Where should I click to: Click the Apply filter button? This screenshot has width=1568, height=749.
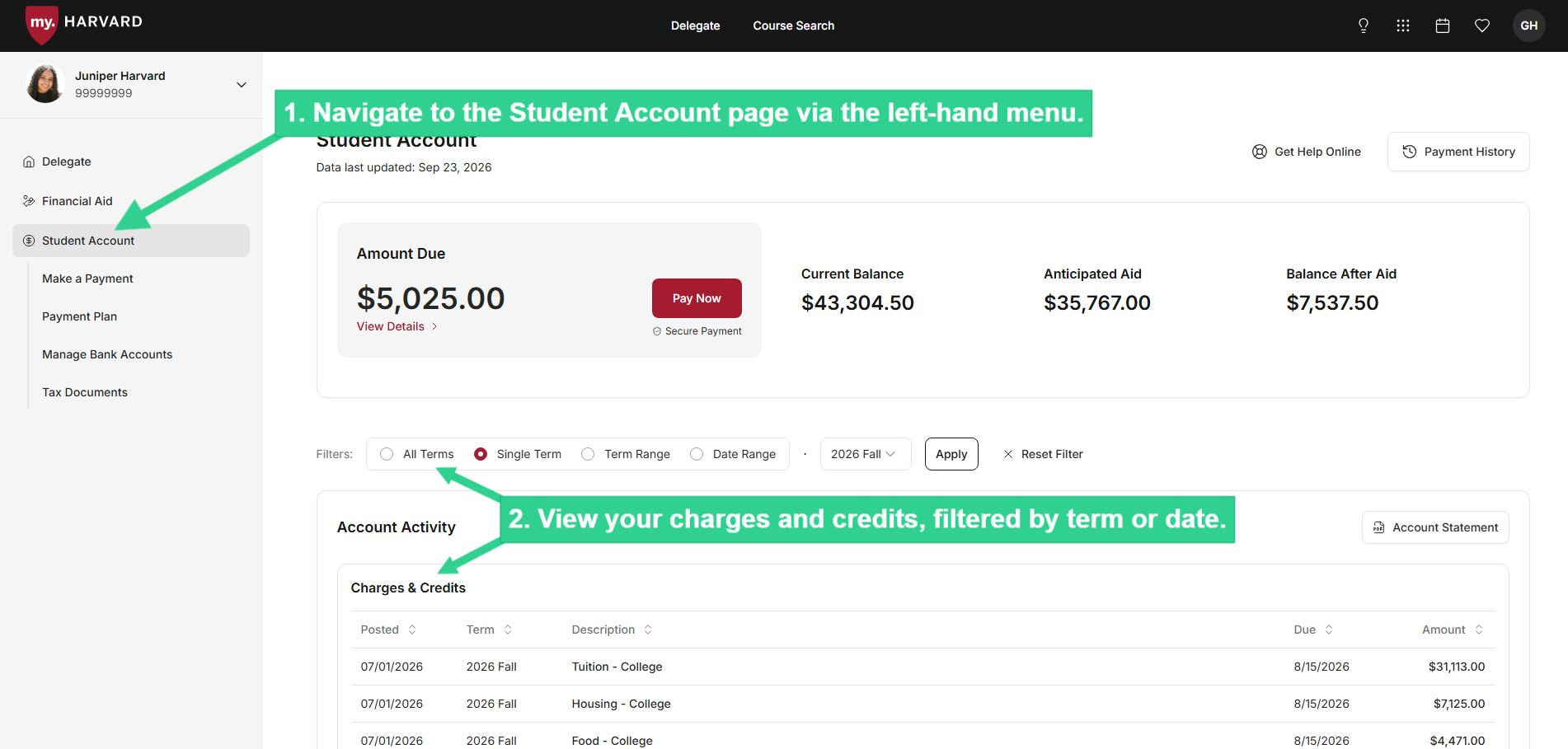coord(951,454)
